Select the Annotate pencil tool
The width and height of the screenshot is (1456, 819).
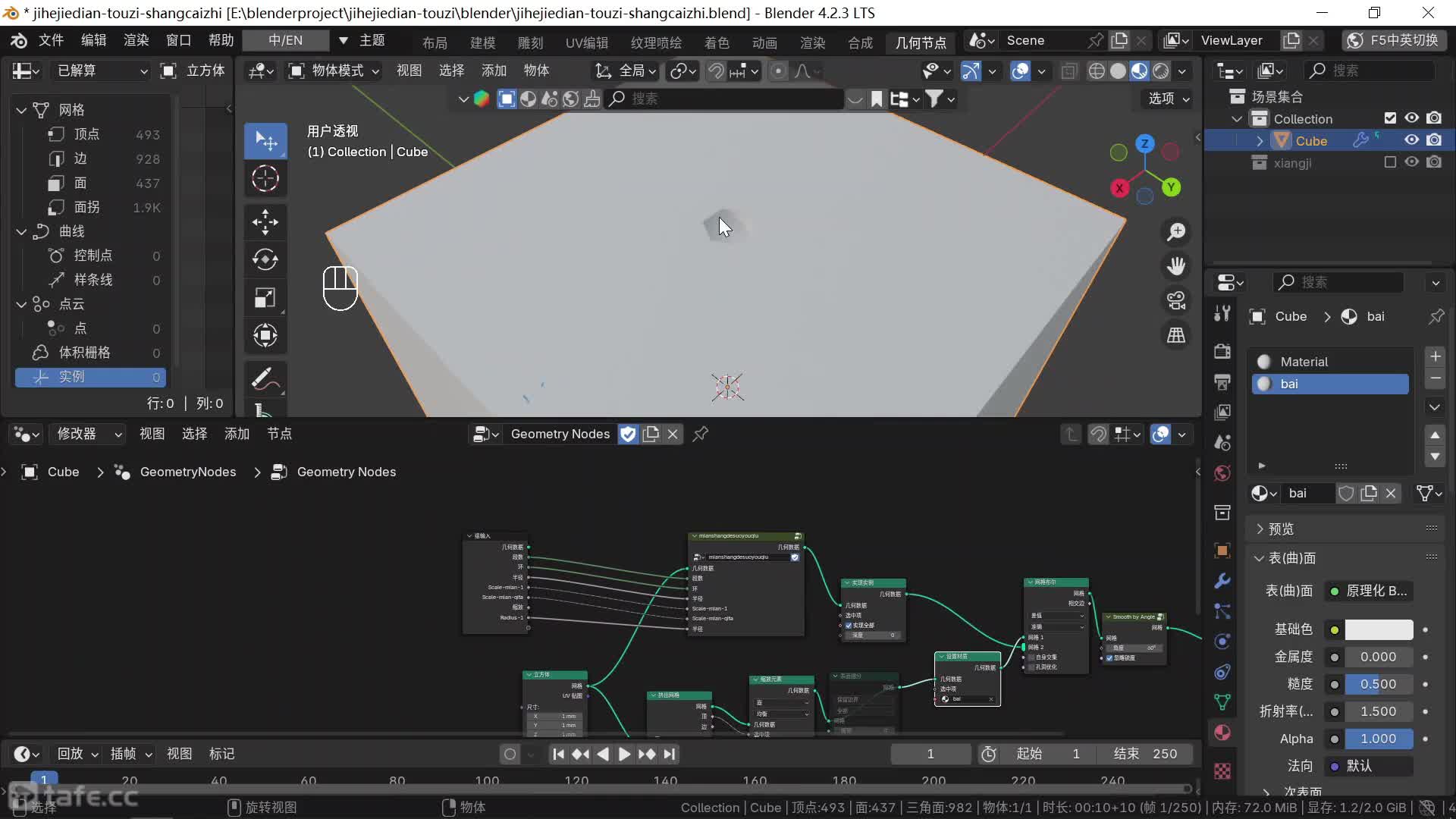(x=265, y=378)
